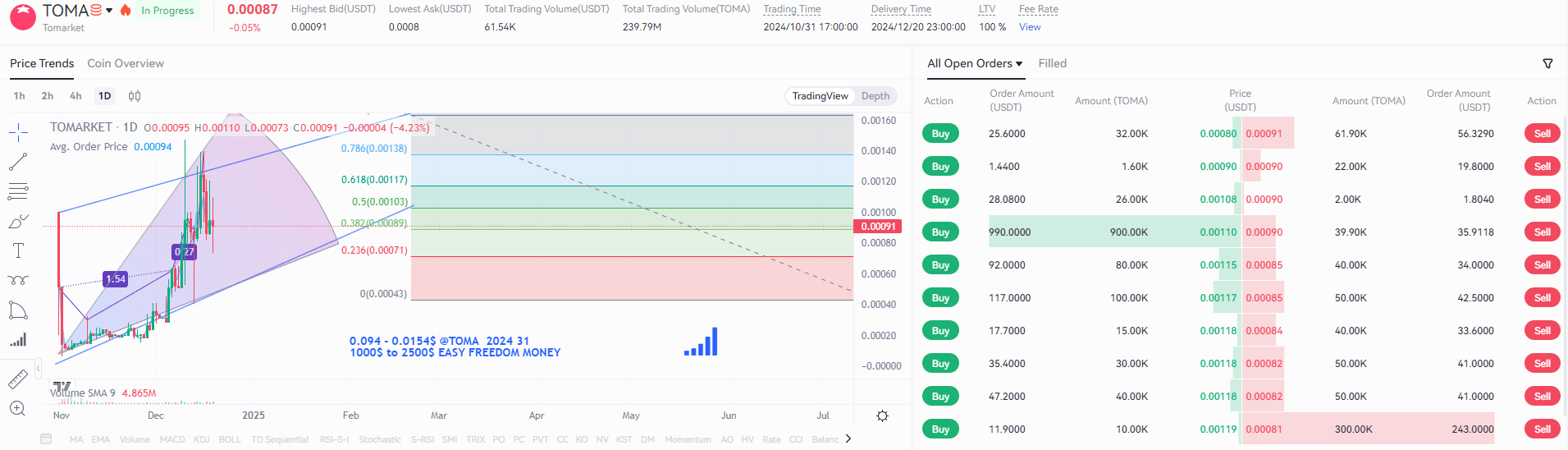The image size is (1568, 450).
Task: Switch to the Price Trends tab
Action: [x=42, y=63]
